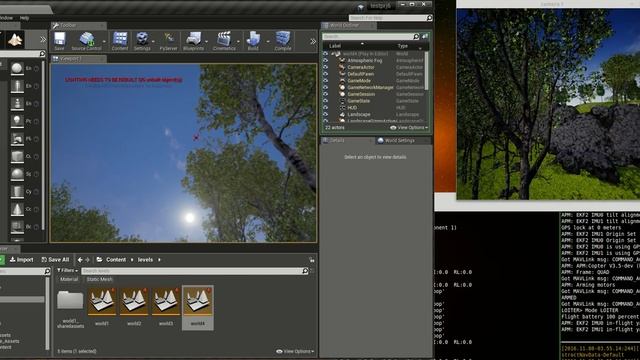Click the Content folder path icon
The width and height of the screenshot is (640, 360).
[99, 260]
